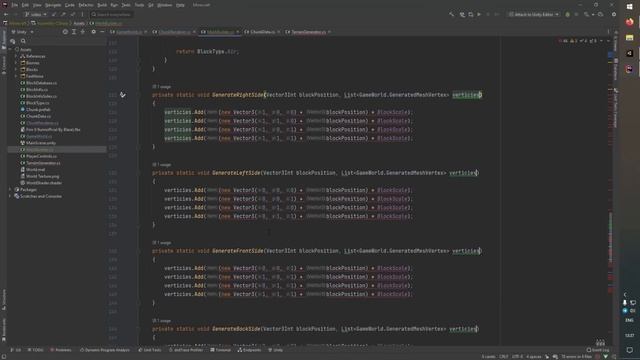Close the MeshBuilder.cs editor tab
The image size is (640, 360).
238,32
